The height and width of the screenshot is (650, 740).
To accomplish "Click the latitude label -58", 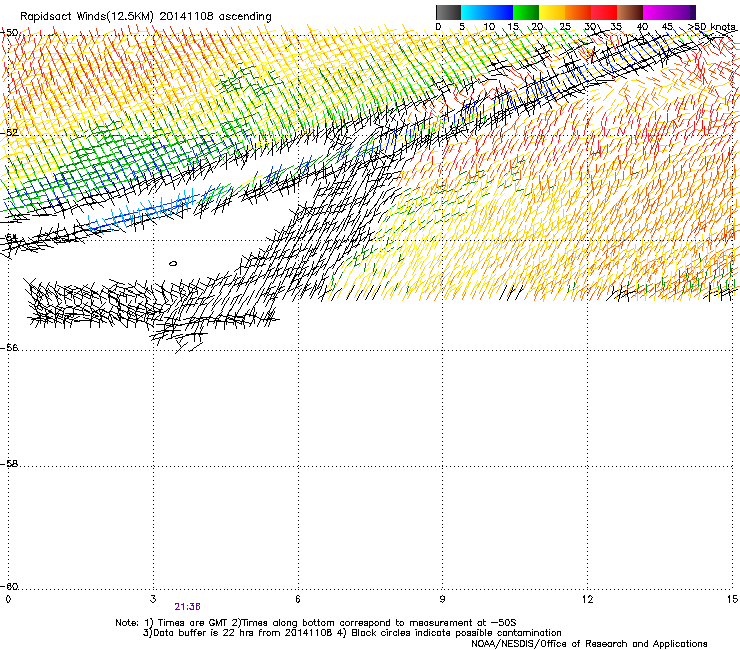I will pos(9,464).
